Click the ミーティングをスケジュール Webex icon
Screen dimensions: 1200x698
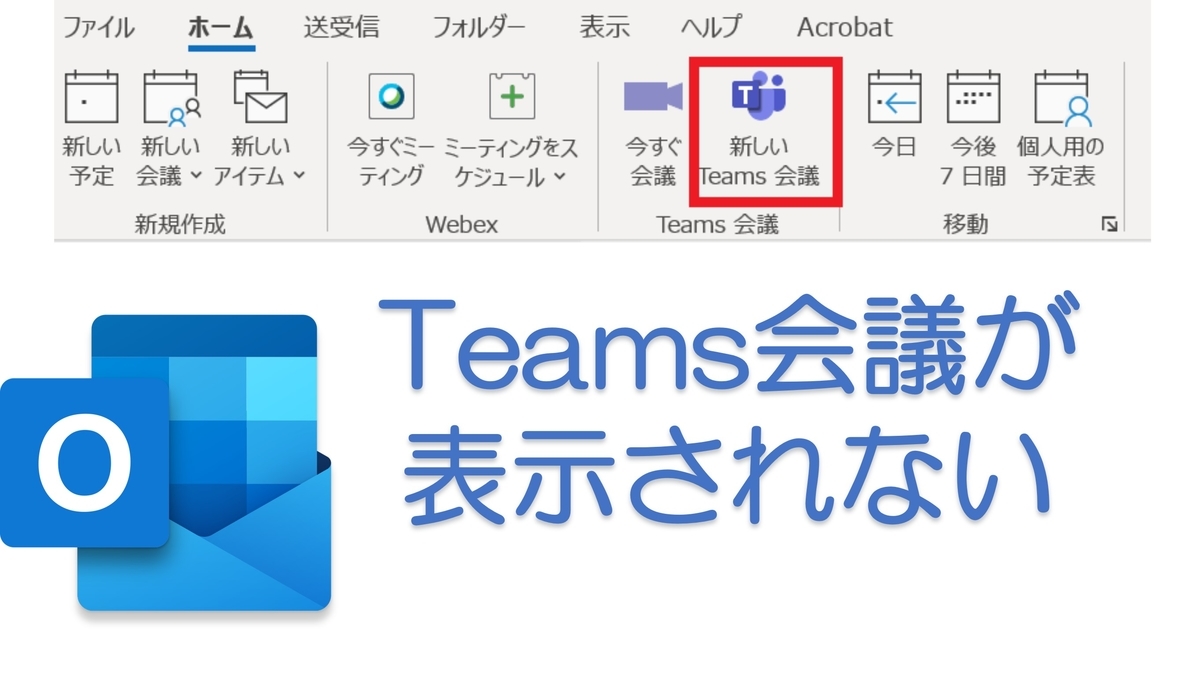[x=512, y=97]
